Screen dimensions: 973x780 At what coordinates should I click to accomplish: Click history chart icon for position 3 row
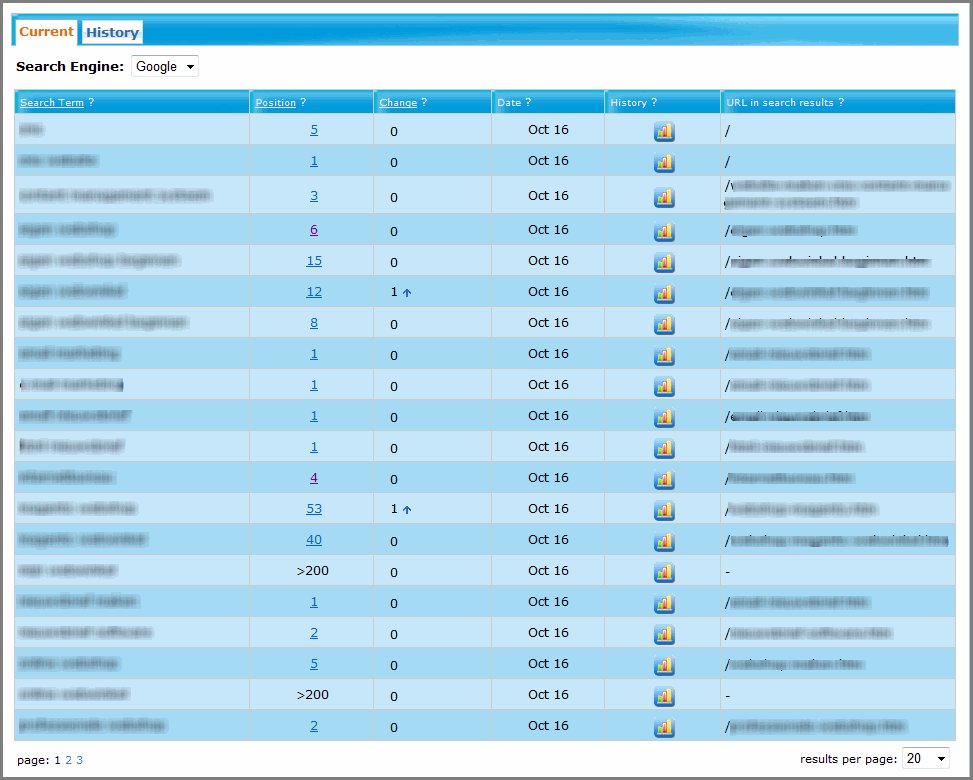[664, 197]
